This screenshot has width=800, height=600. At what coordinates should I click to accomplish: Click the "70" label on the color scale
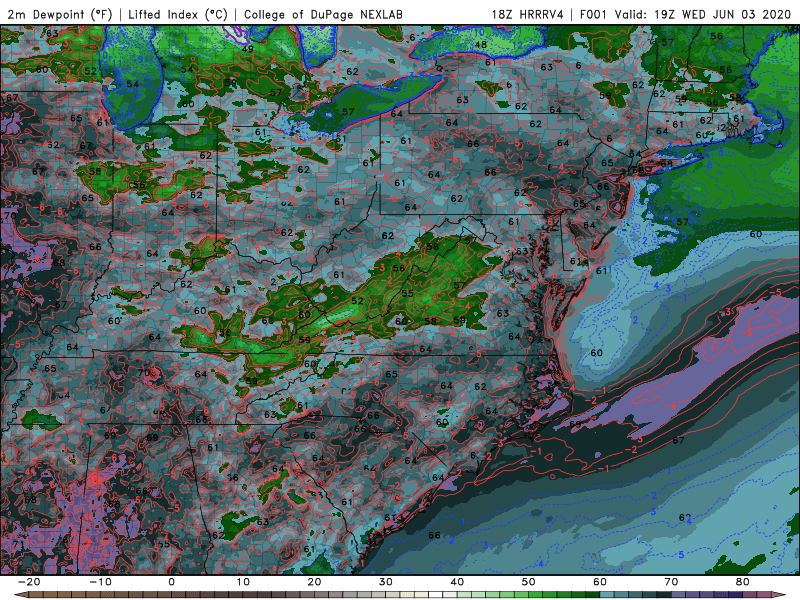(671, 582)
